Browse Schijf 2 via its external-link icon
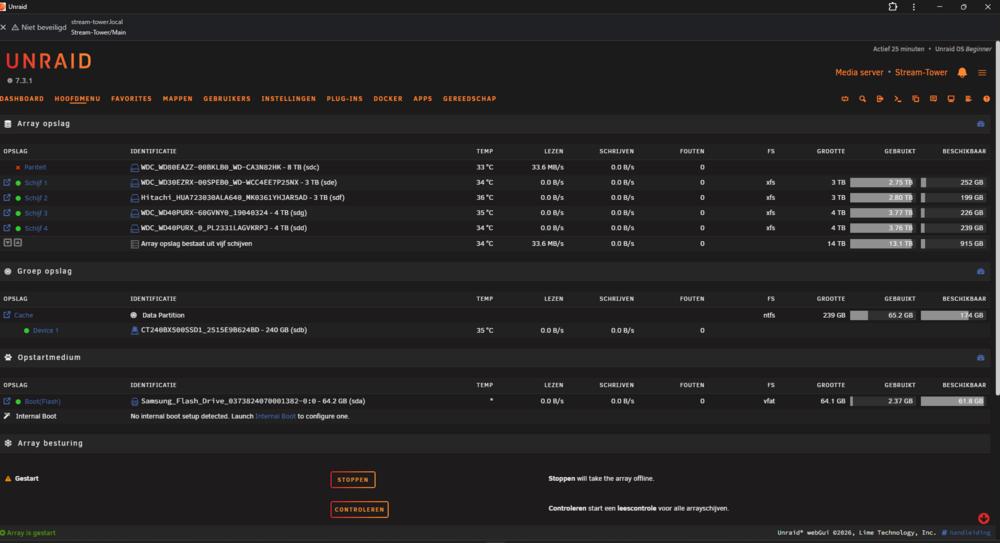 7,198
